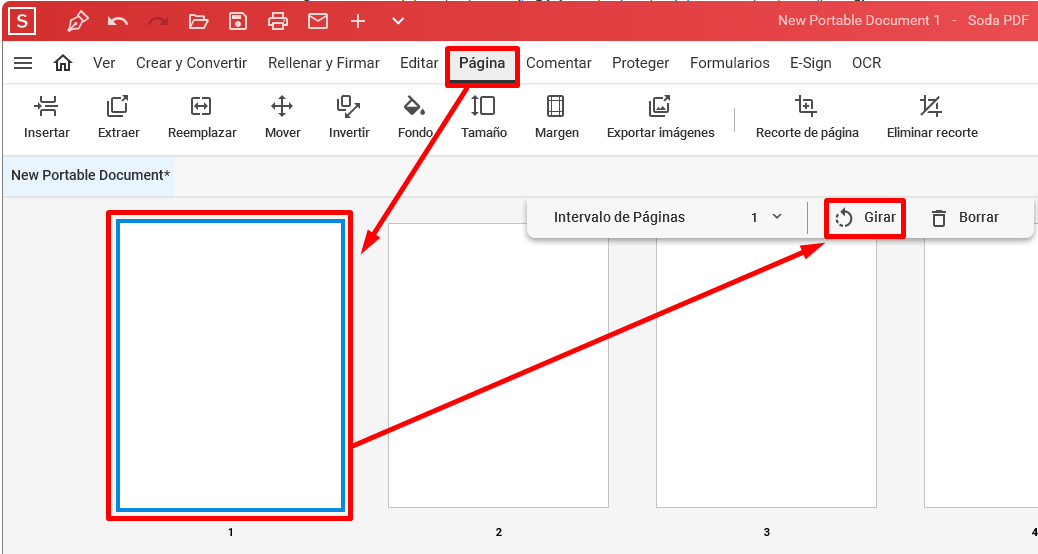Open a file with folder icon
Screen dimensions: 1038x554
click(198, 21)
